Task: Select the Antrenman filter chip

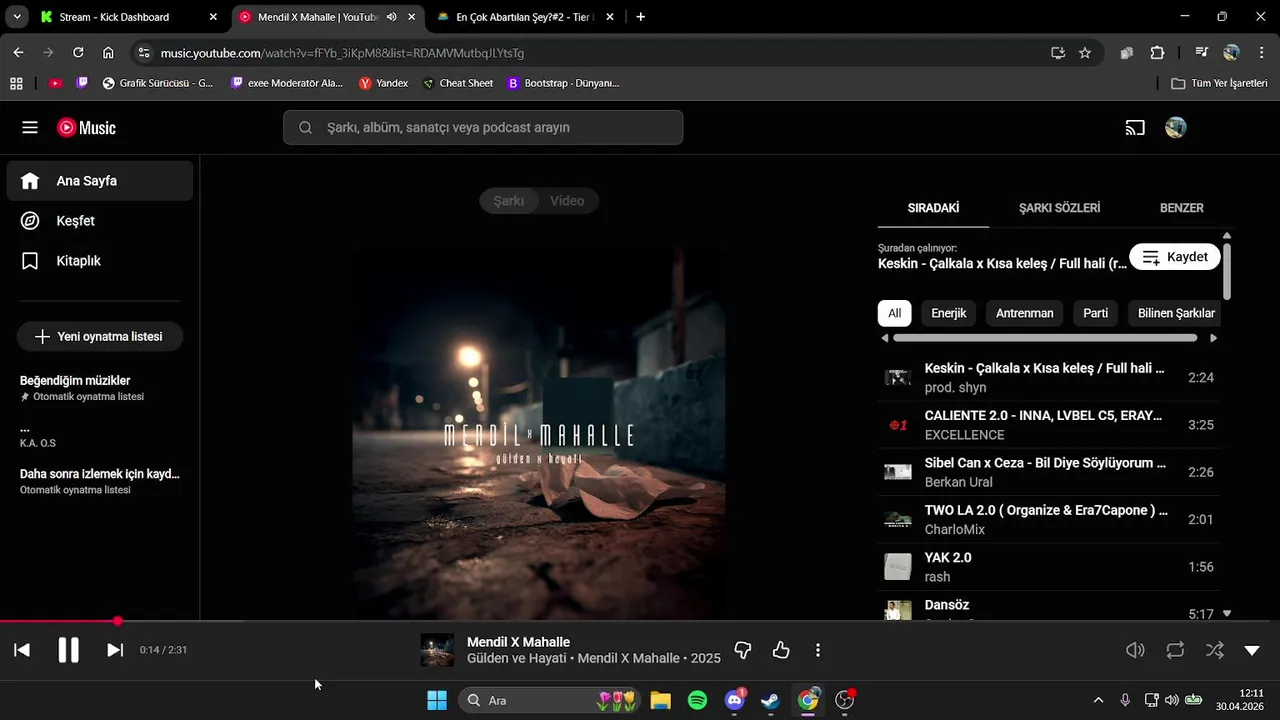Action: [x=1025, y=313]
